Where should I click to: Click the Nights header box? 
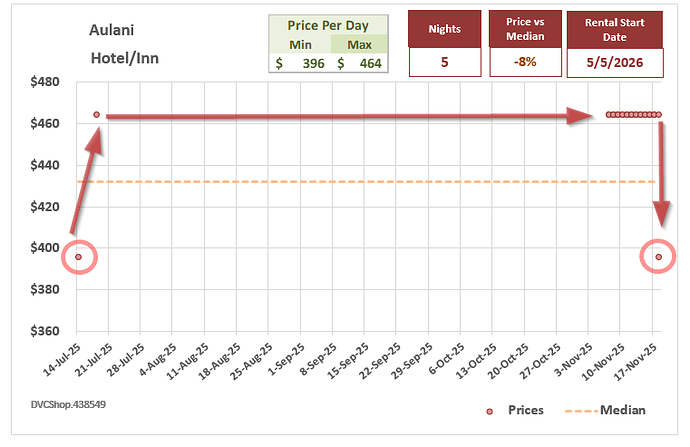tap(443, 29)
